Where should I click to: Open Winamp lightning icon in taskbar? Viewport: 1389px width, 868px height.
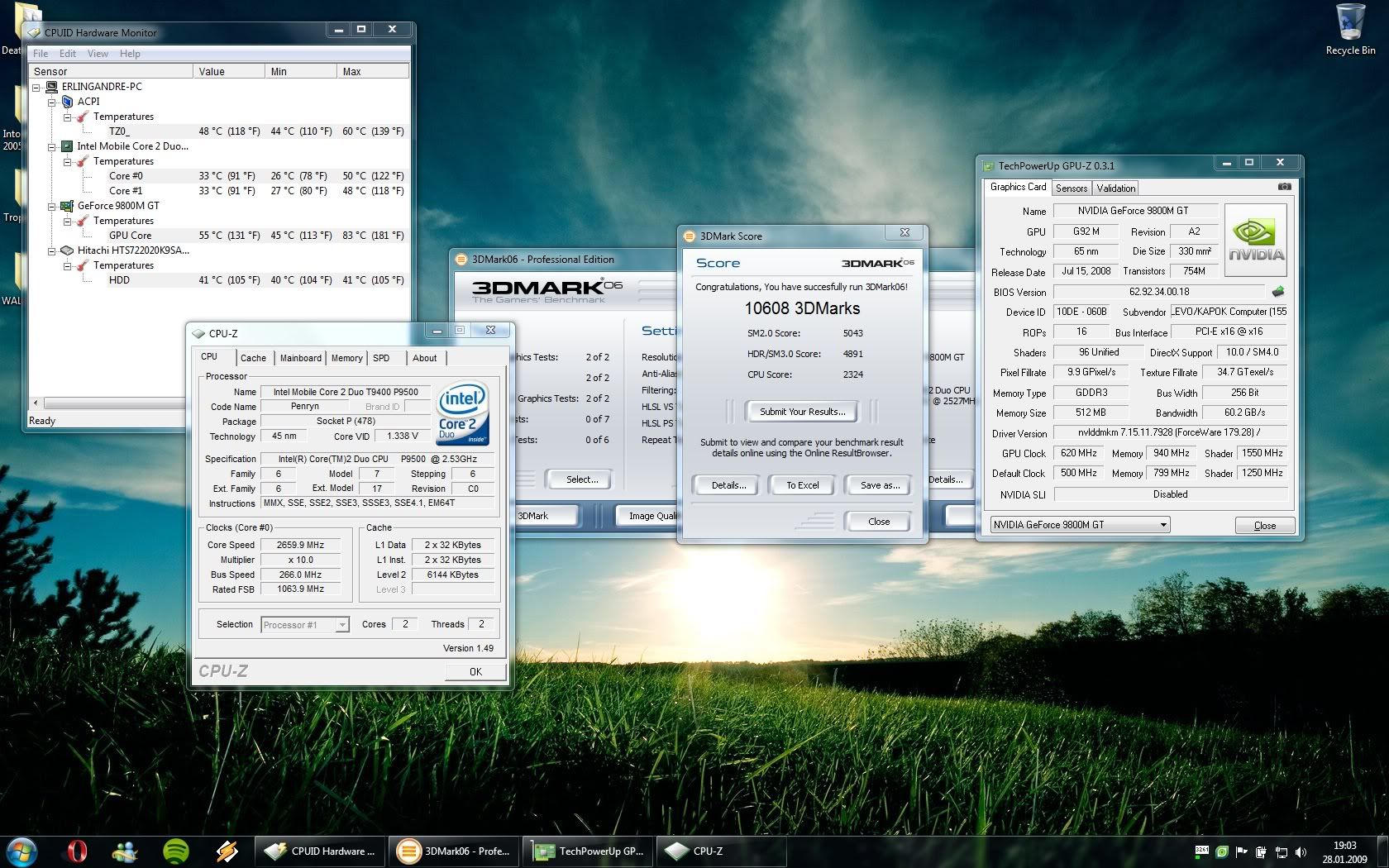(x=227, y=851)
